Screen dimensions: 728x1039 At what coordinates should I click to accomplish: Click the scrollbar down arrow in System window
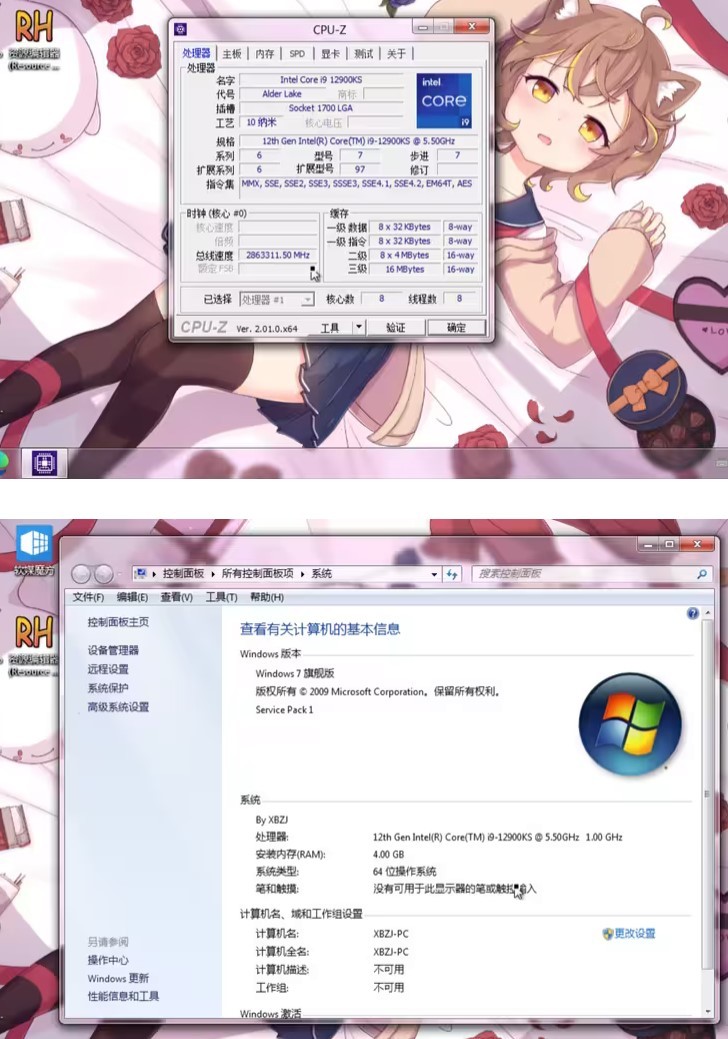point(707,1011)
